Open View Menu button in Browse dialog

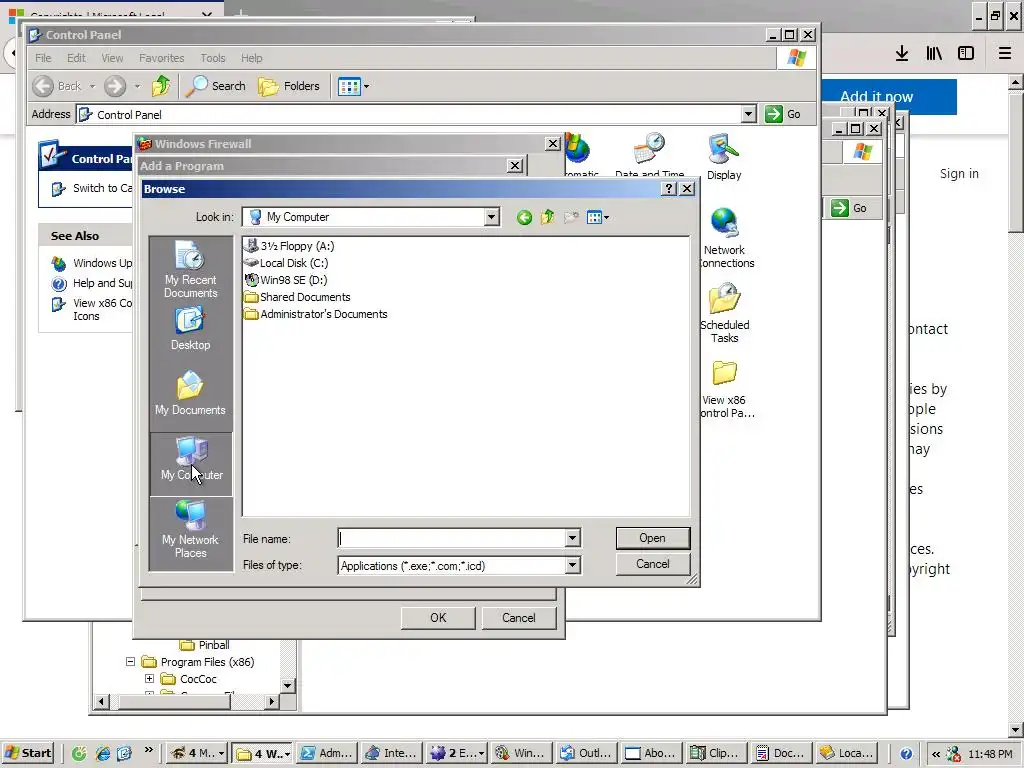pyautogui.click(x=598, y=217)
